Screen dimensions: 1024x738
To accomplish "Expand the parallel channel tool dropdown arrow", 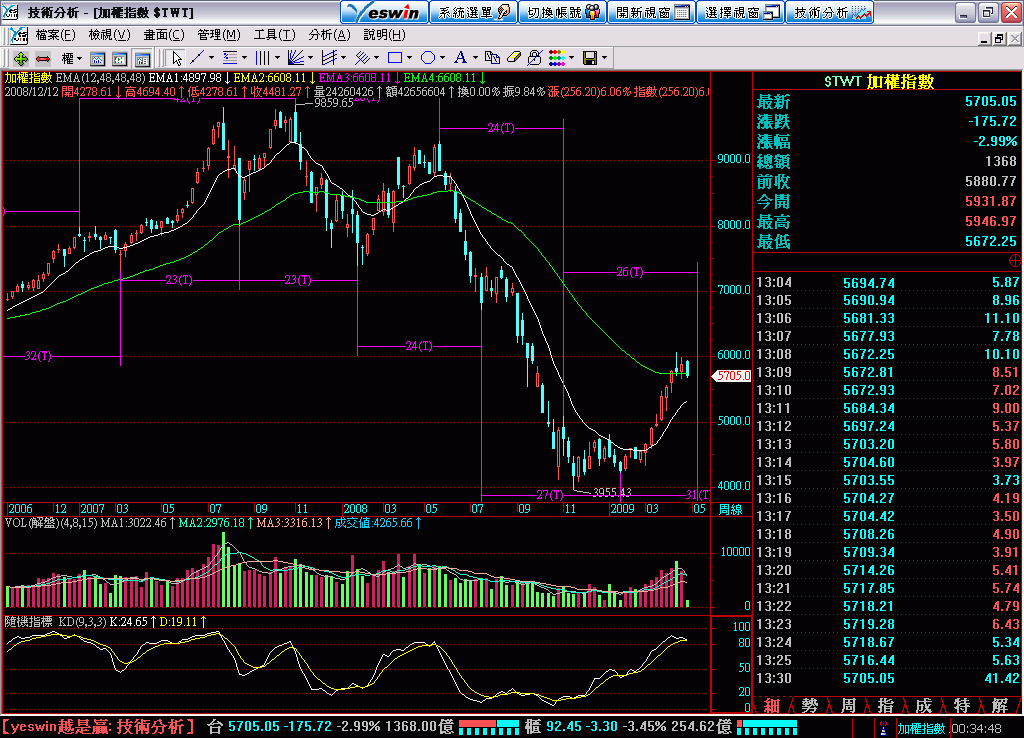I will [x=344, y=58].
